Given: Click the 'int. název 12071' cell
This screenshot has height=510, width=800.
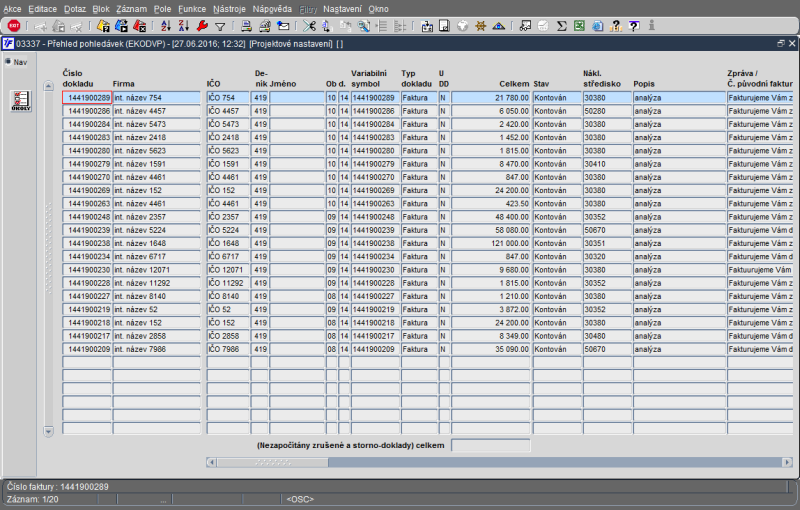Looking at the screenshot, I should click(157, 270).
